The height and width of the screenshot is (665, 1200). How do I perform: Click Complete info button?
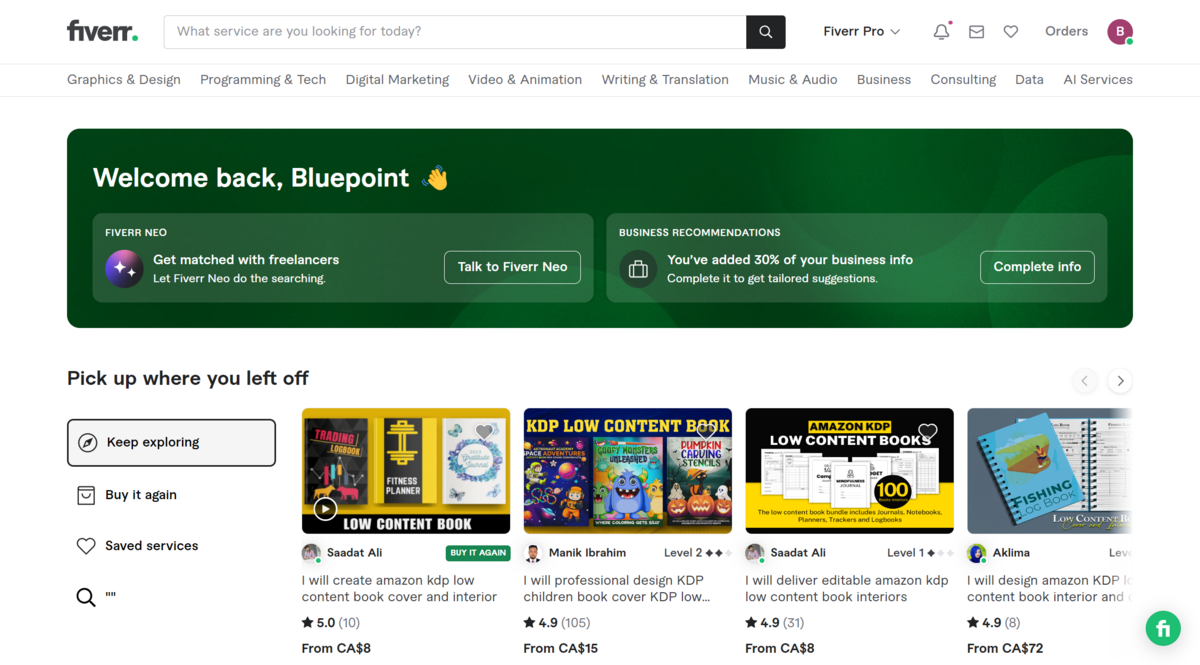coord(1037,267)
